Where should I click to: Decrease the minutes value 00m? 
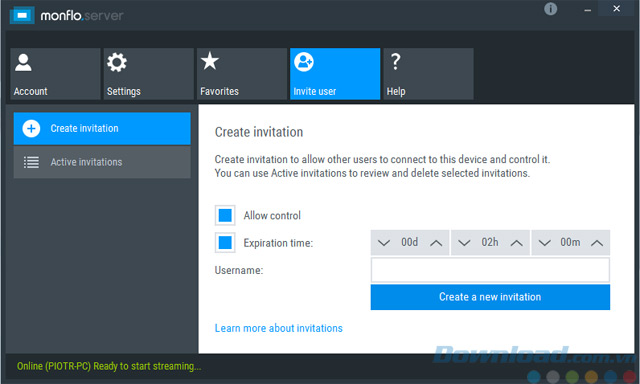coord(544,243)
